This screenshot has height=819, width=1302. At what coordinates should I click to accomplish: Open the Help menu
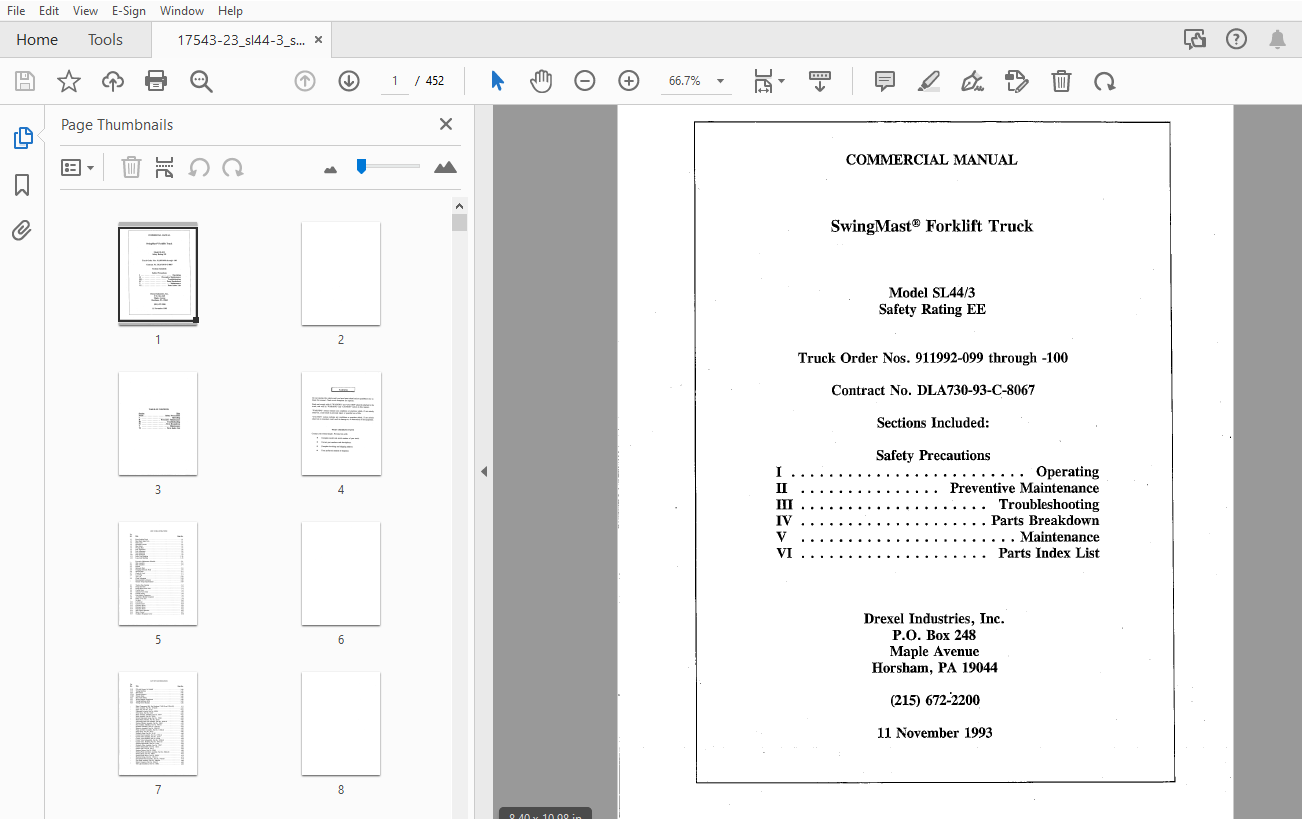click(x=230, y=10)
